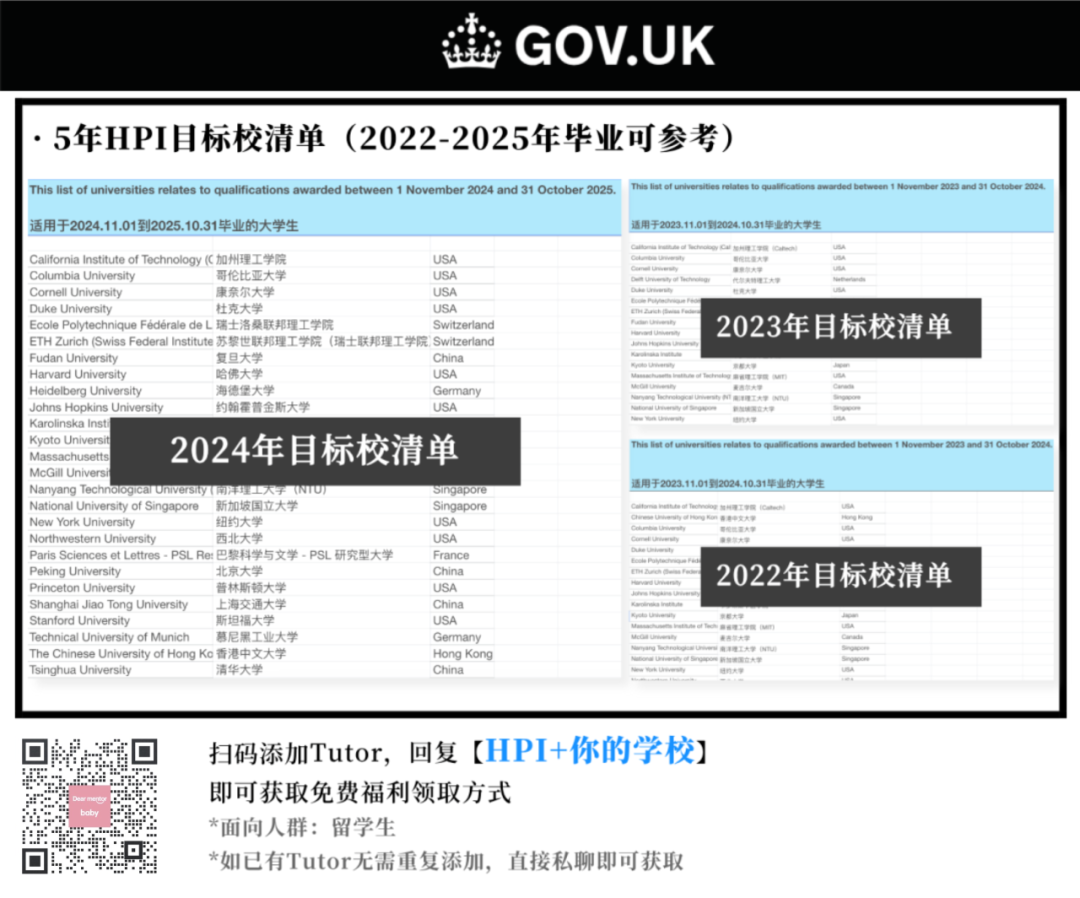This screenshot has height=898, width=1080.
Task: Click the 新加坡国立大学 cell
Action: click(257, 505)
